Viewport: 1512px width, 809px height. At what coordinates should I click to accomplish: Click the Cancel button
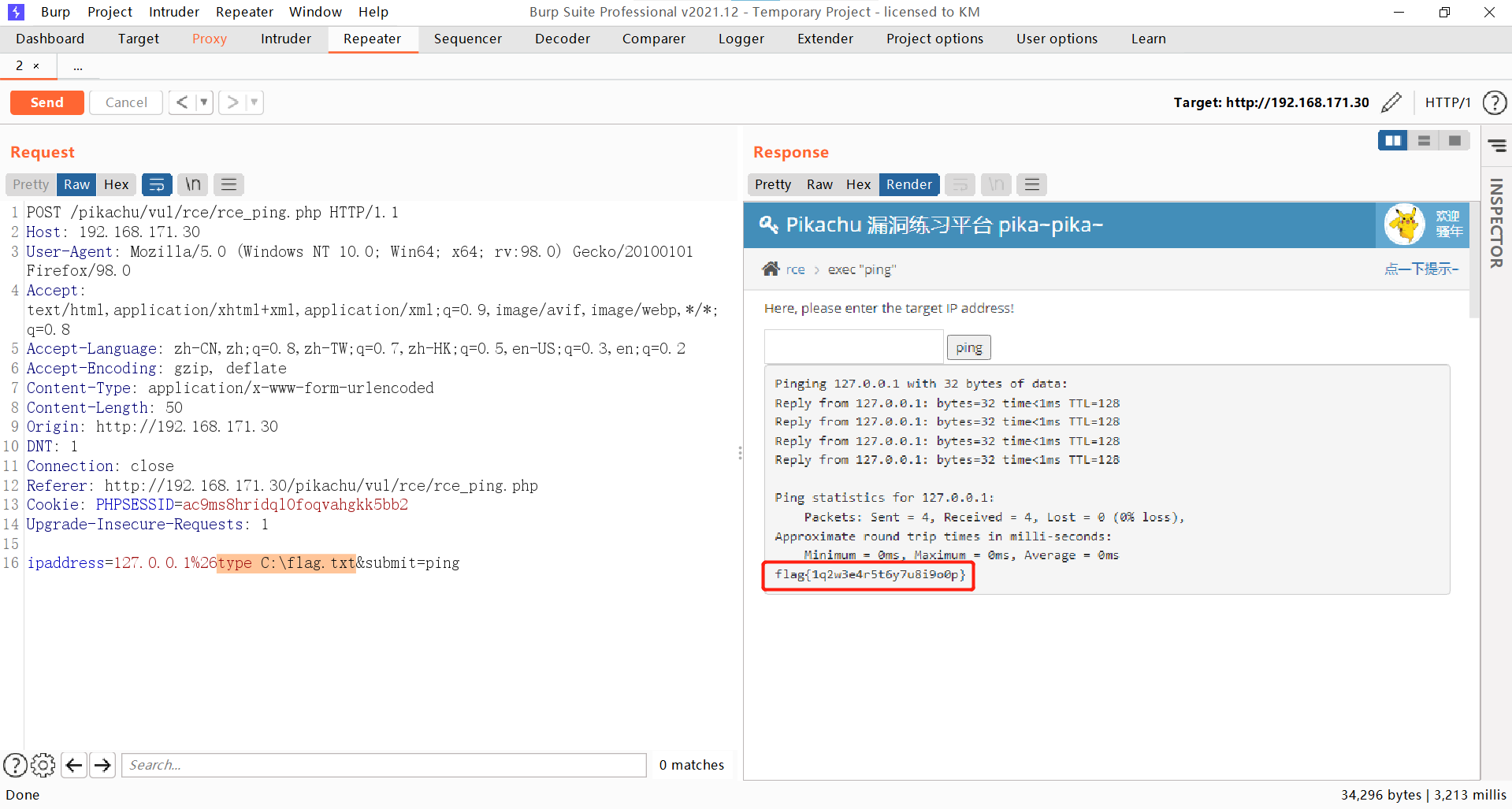[126, 102]
